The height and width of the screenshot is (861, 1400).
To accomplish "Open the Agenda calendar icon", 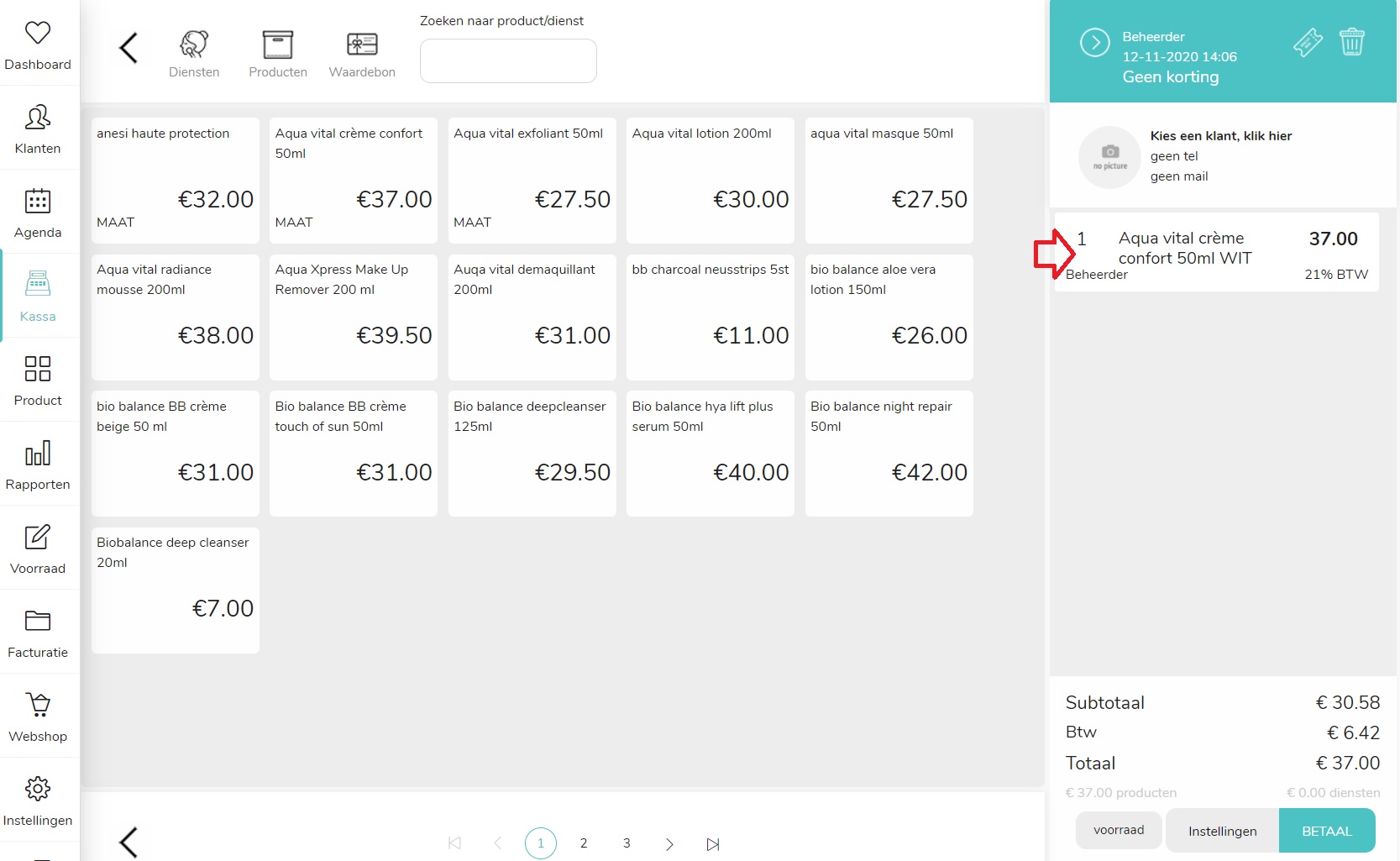I will click(38, 202).
